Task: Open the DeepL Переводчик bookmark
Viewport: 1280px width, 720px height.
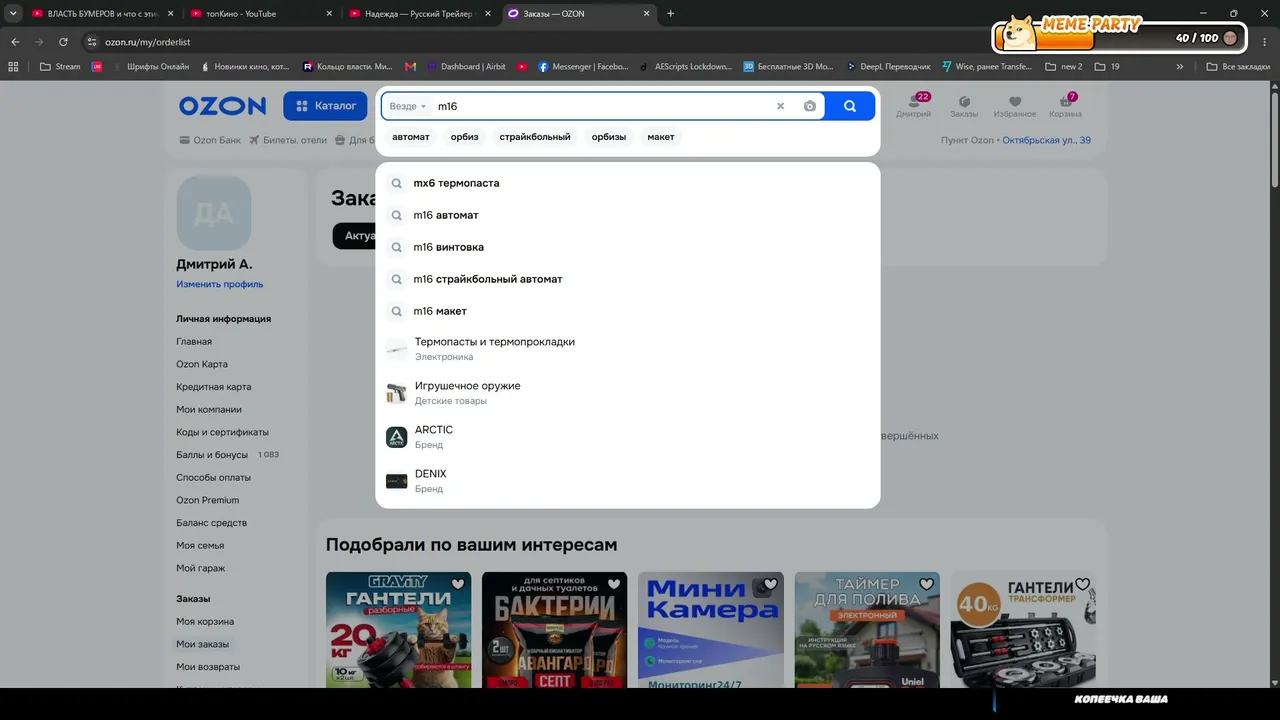Action: (888, 67)
